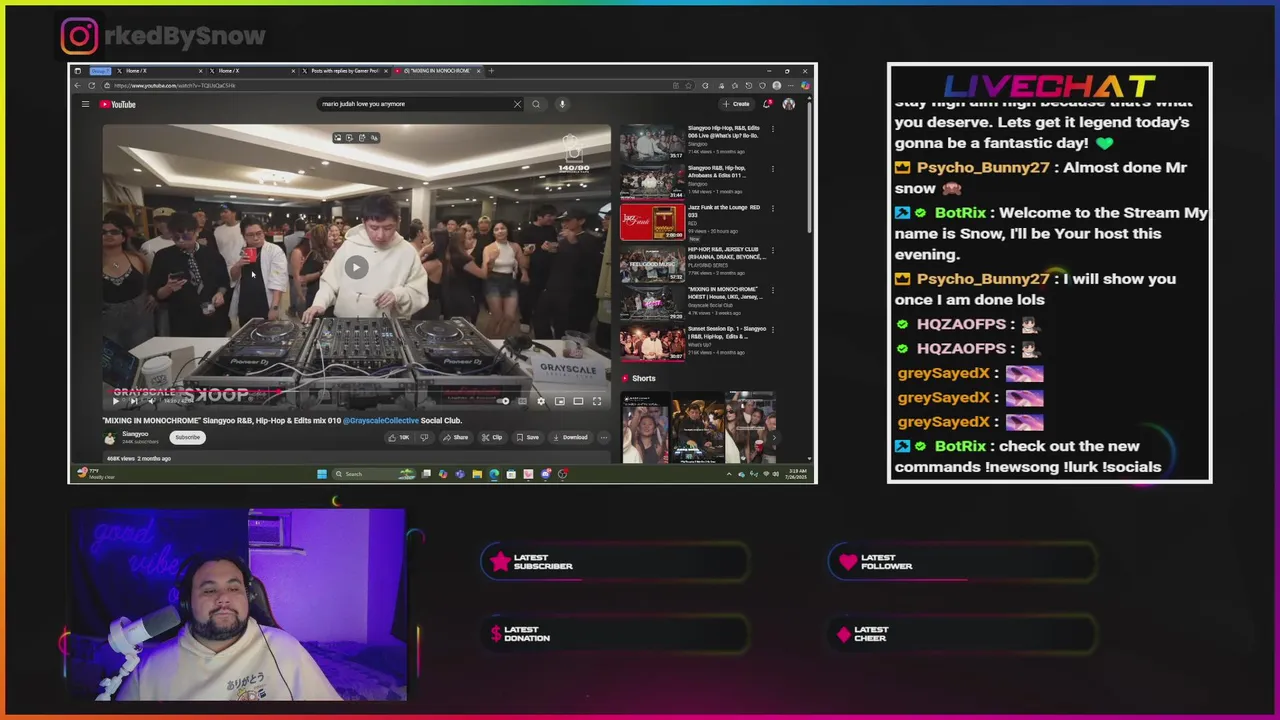Screen dimensions: 1280x720
Task: Click the Create button in YouTube header
Action: 736,104
